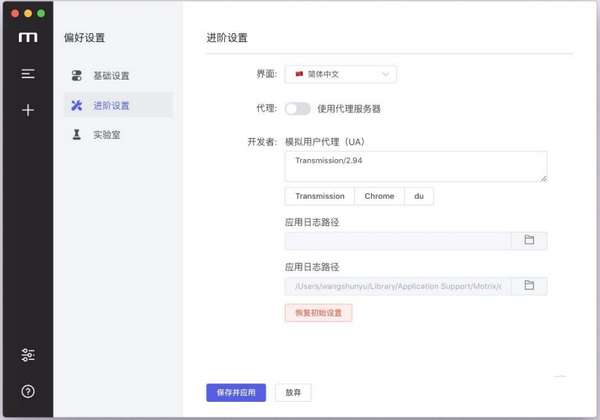600x420 pixels.
Task: Click the 使用代理服务器 label
Action: [349, 109]
